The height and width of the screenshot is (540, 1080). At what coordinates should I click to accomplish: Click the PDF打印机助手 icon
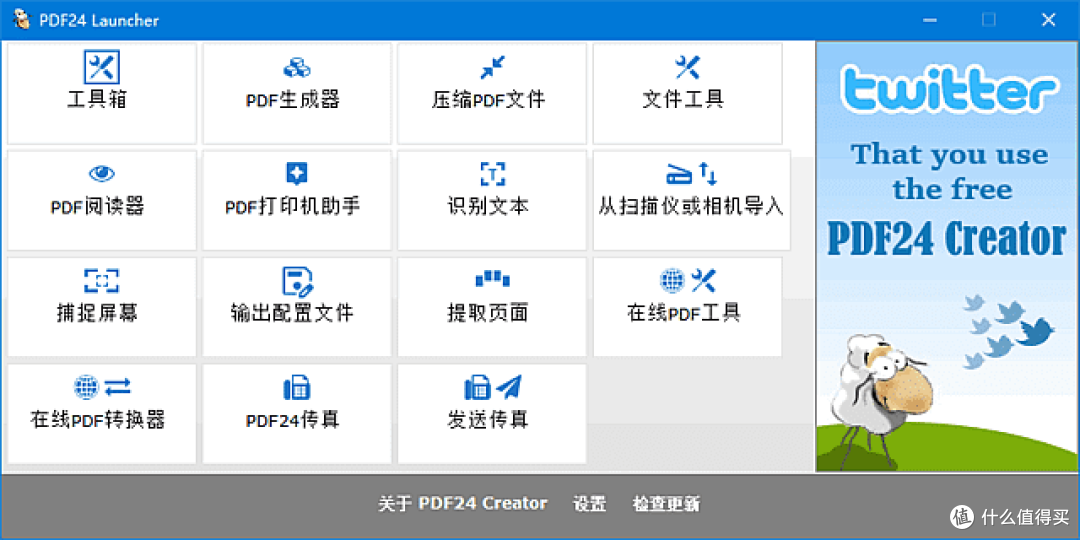pos(297,174)
